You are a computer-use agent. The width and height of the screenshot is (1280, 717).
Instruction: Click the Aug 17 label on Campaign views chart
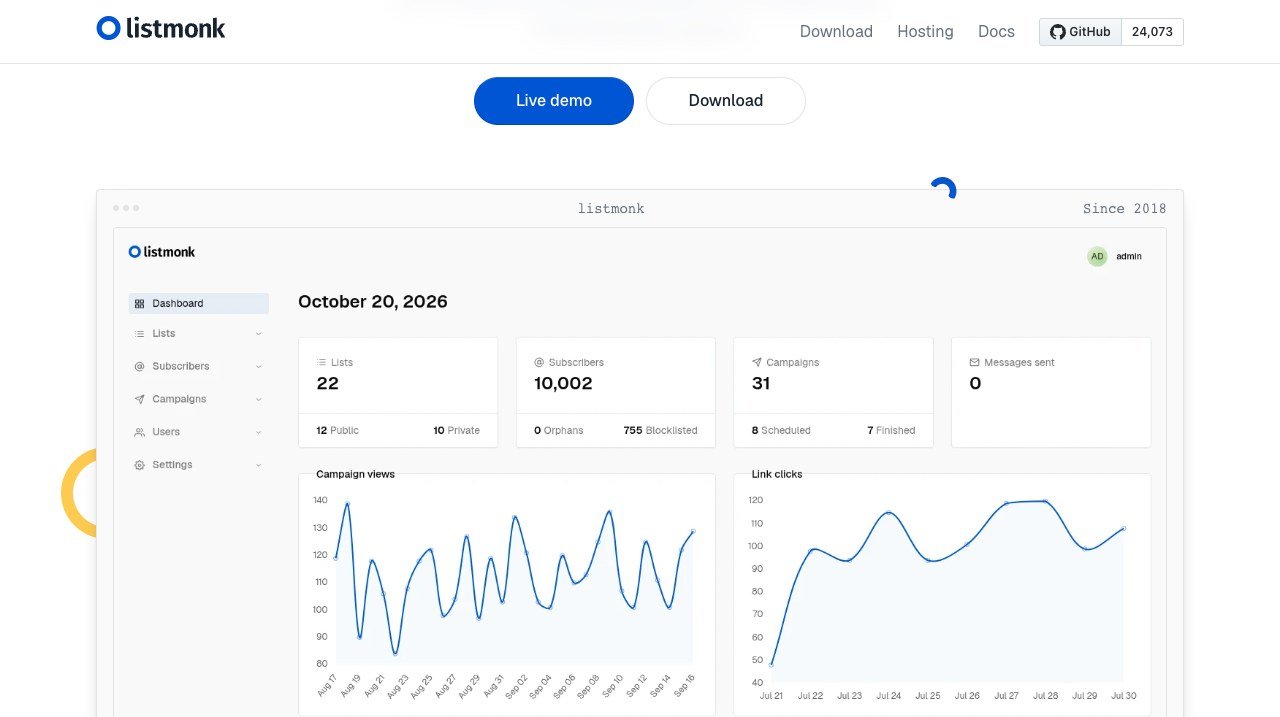[x=326, y=685]
